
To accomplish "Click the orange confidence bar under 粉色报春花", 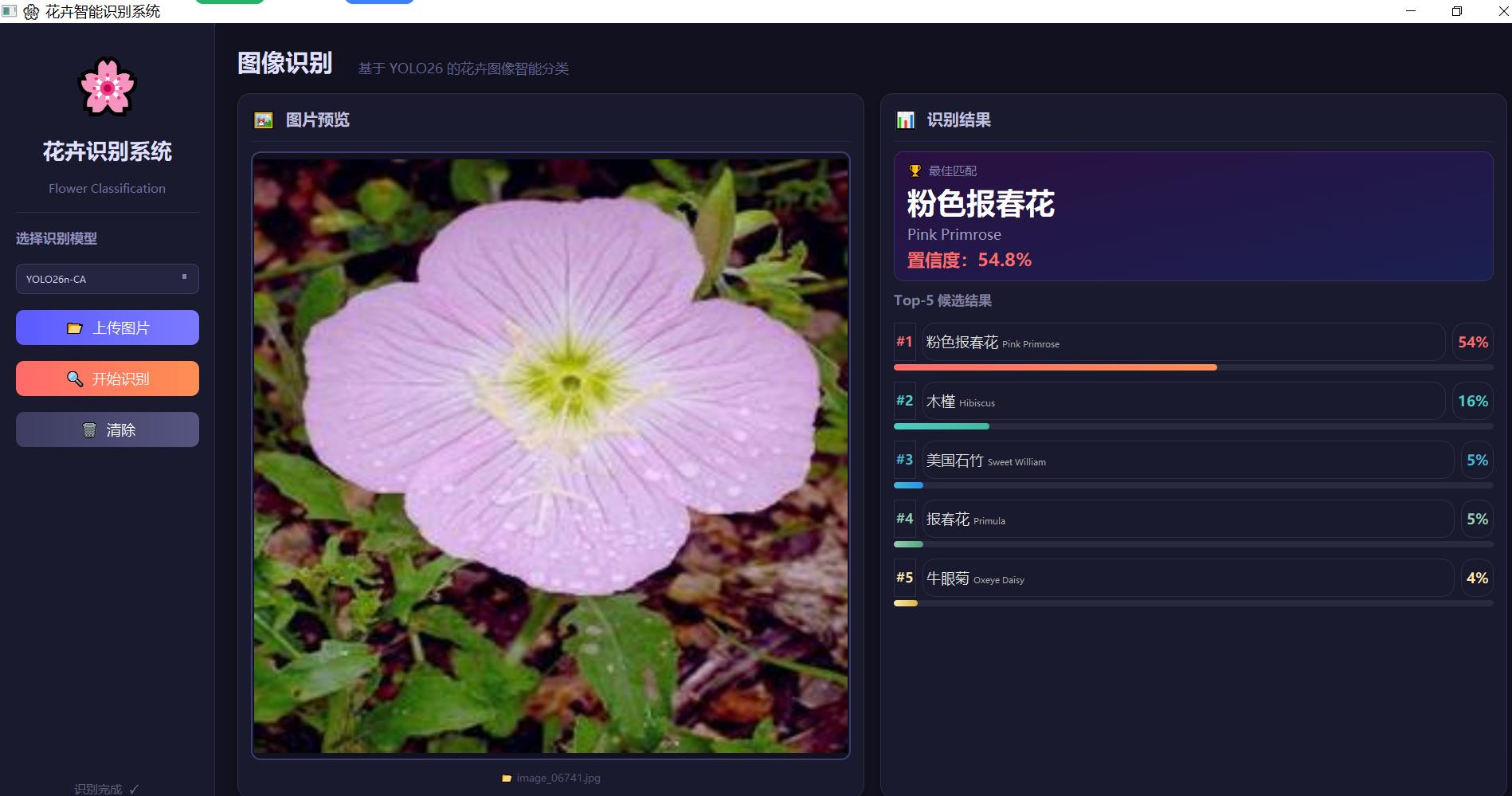I will (1056, 367).
